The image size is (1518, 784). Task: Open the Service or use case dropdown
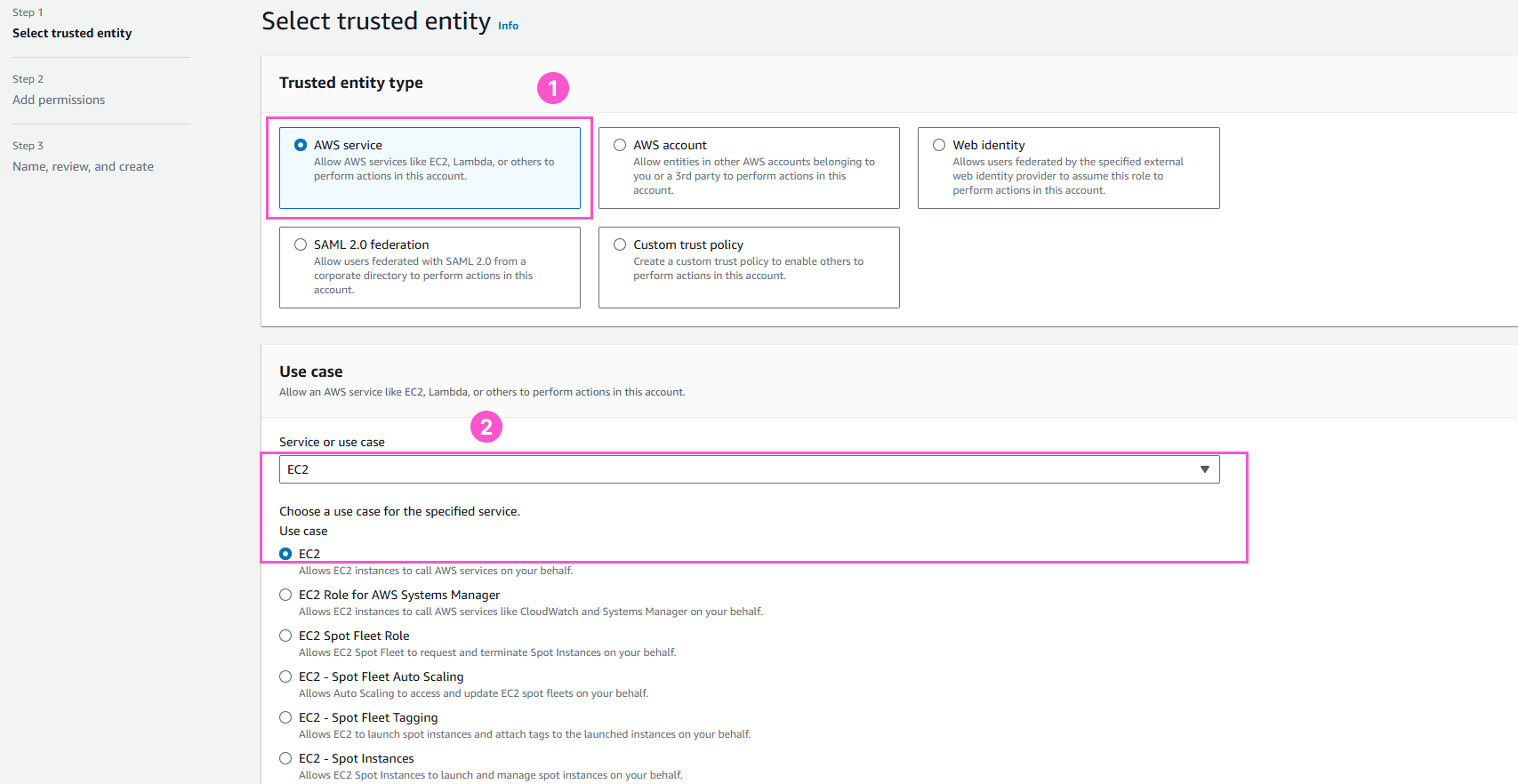(749, 469)
